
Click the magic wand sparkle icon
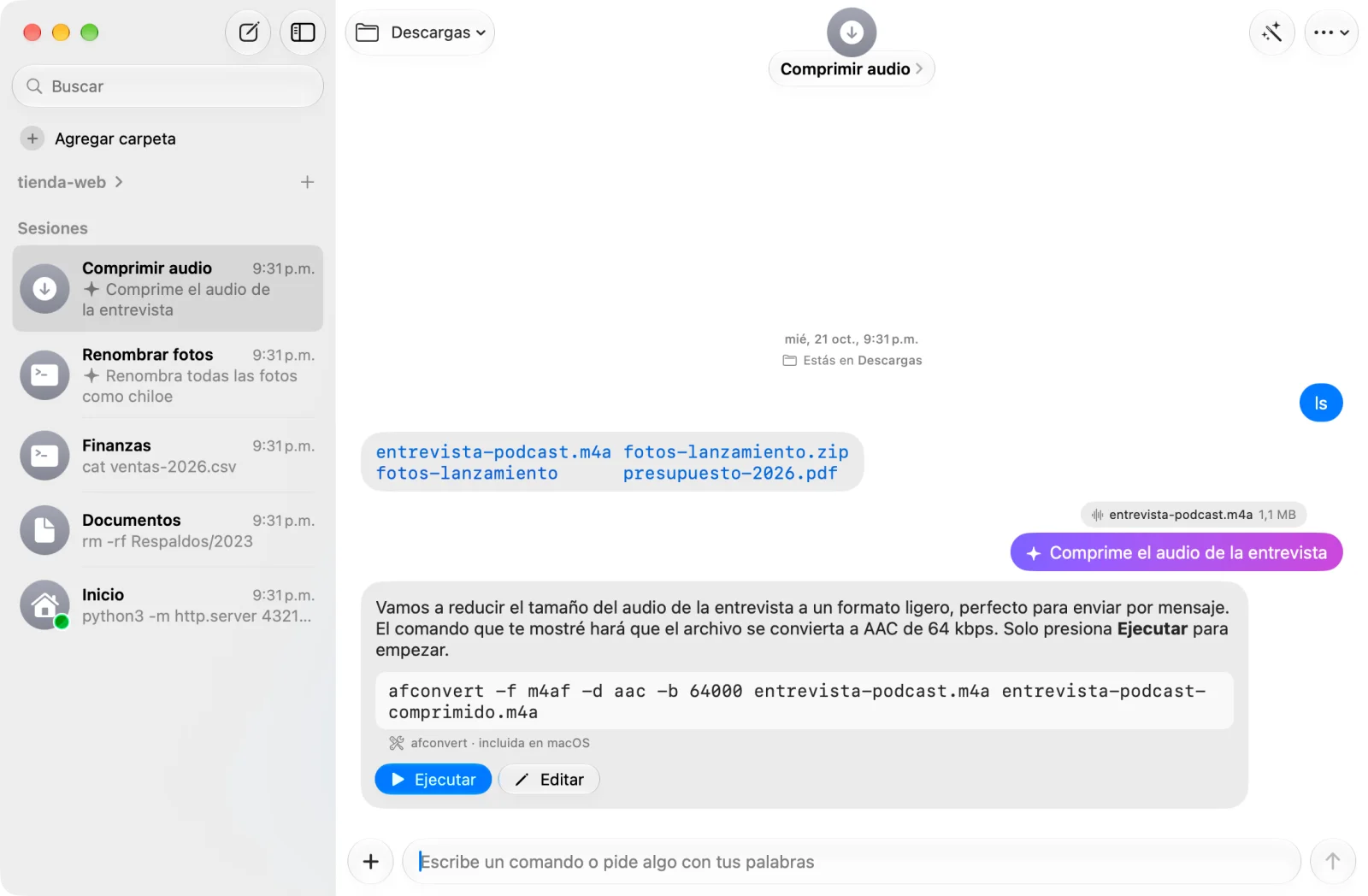[1271, 32]
